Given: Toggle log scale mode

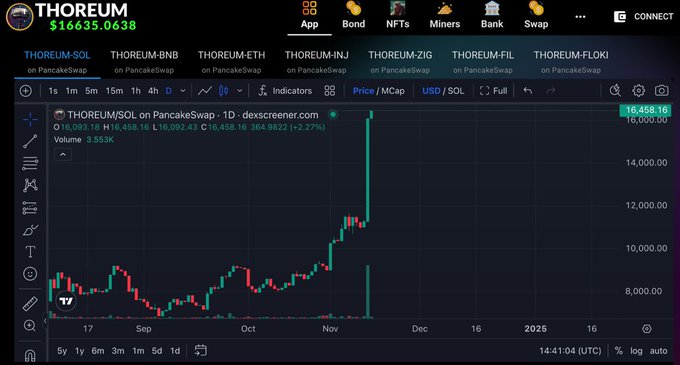Looking at the screenshot, I should click(x=636, y=351).
